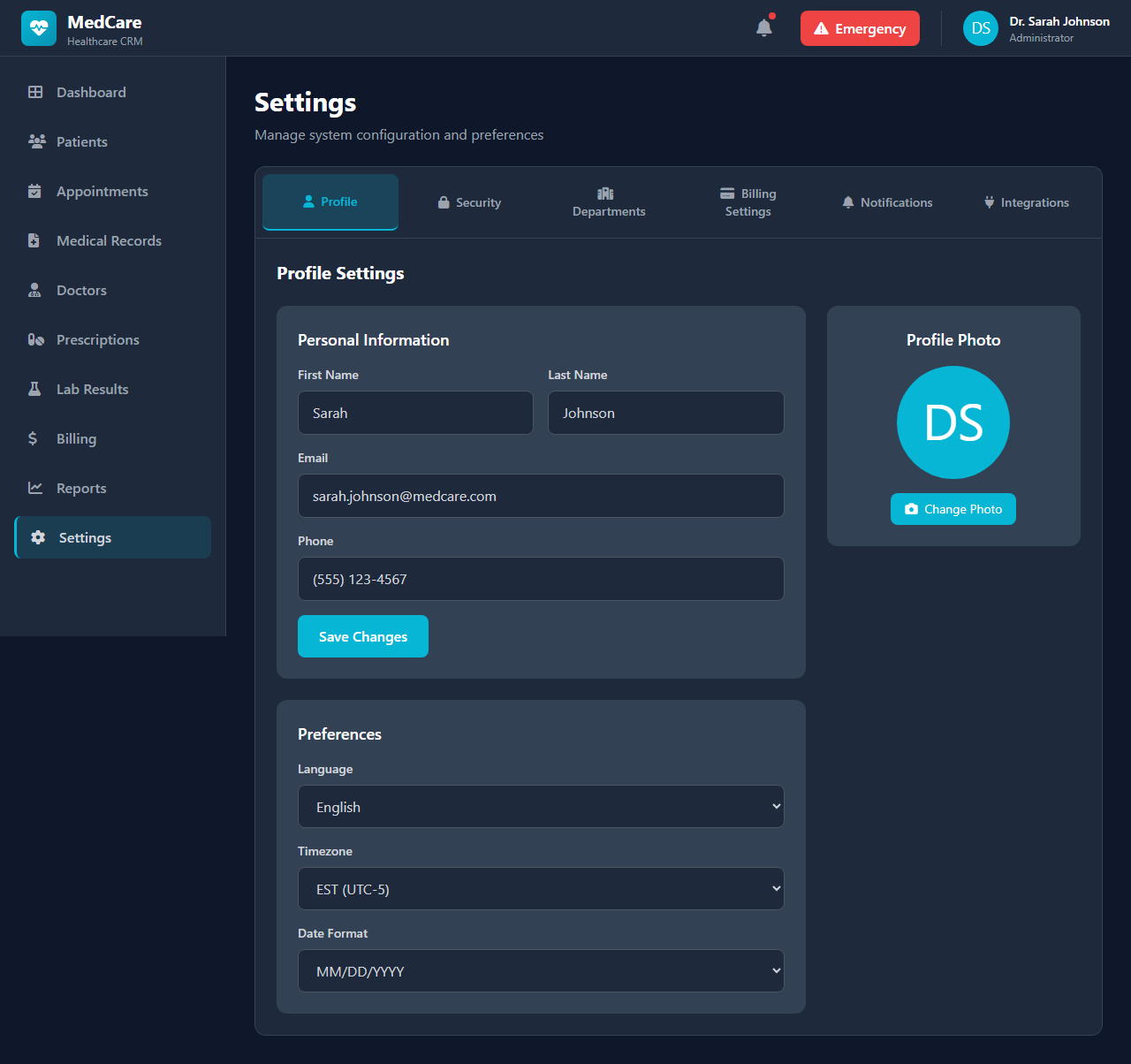The width and height of the screenshot is (1131, 1064).
Task: Open the Billing Settings tab
Action: [x=748, y=202]
